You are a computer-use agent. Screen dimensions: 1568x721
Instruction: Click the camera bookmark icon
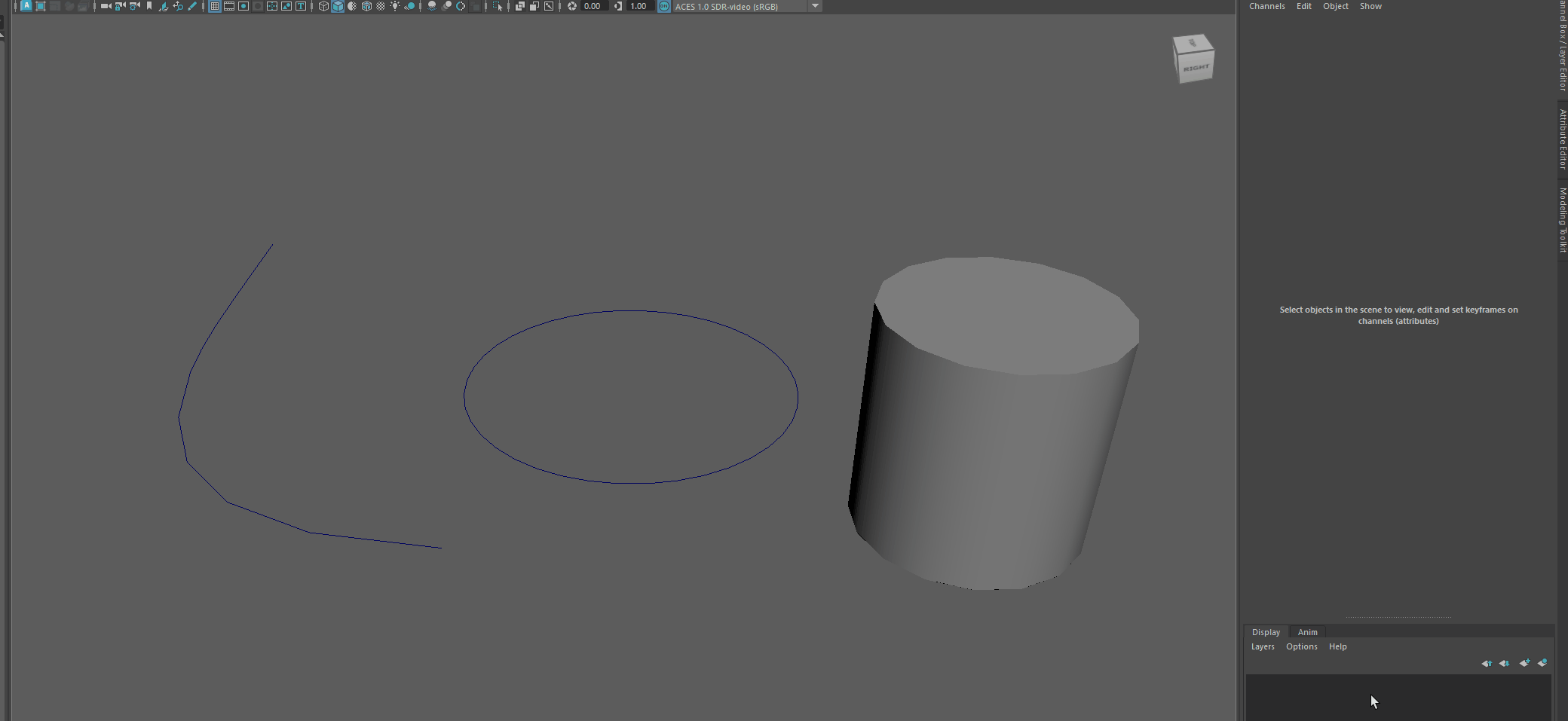click(x=149, y=6)
